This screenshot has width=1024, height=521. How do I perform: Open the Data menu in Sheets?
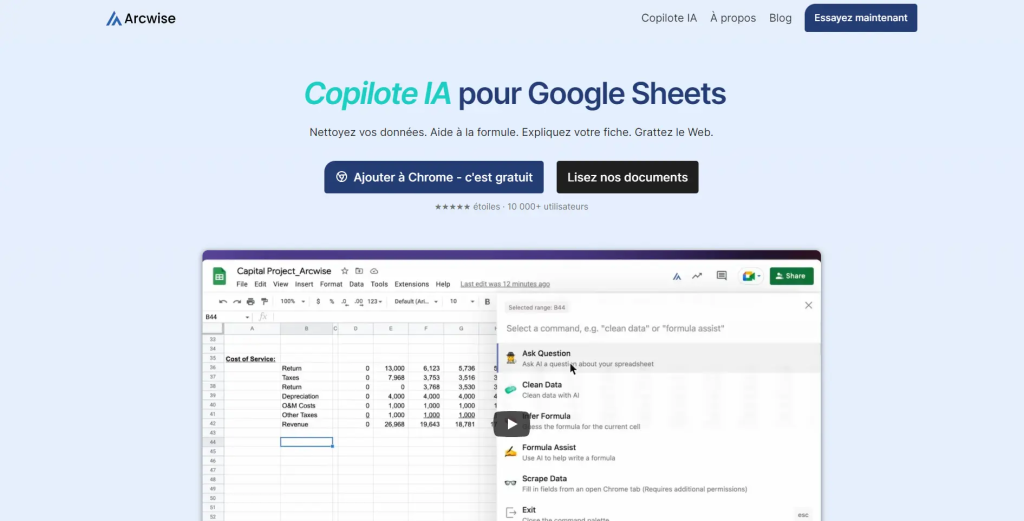357,284
